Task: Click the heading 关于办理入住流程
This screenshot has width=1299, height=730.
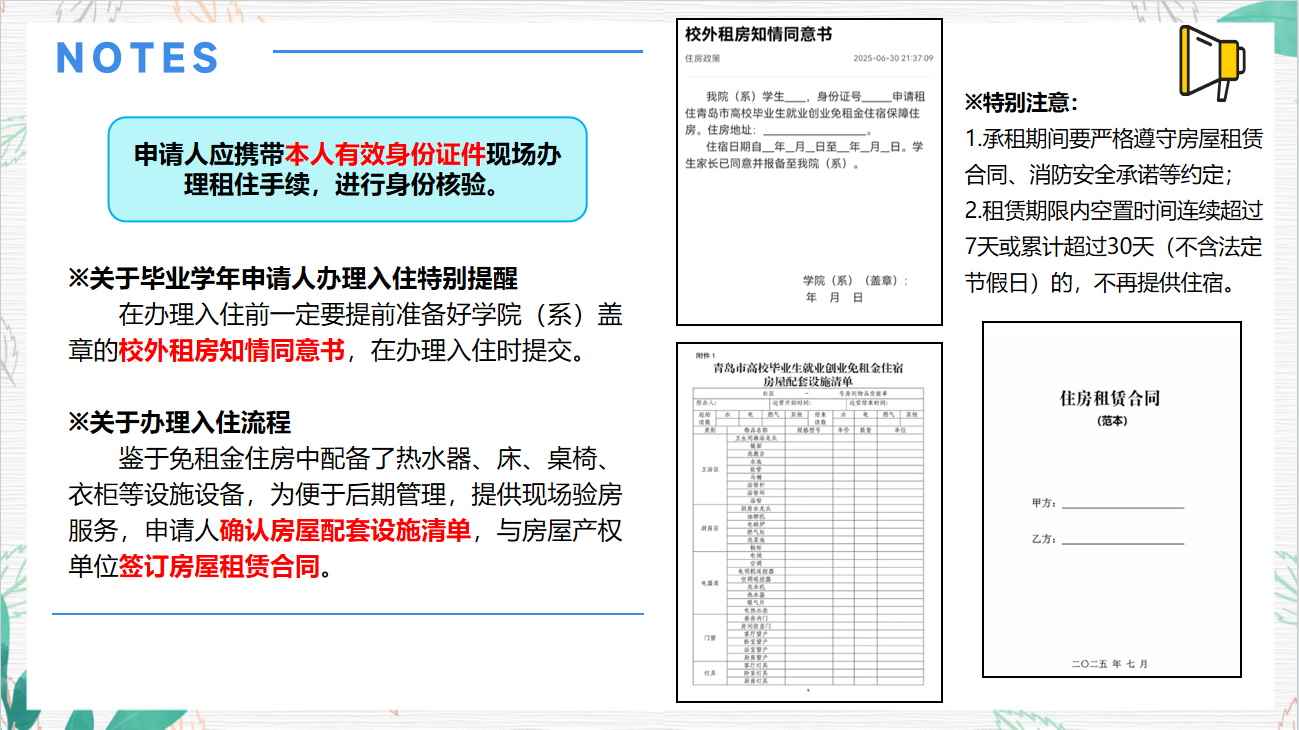Action: (x=179, y=422)
